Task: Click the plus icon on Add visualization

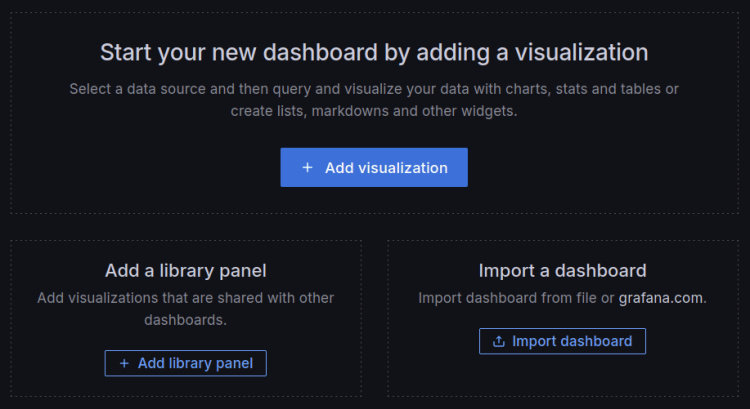Action: 307,168
